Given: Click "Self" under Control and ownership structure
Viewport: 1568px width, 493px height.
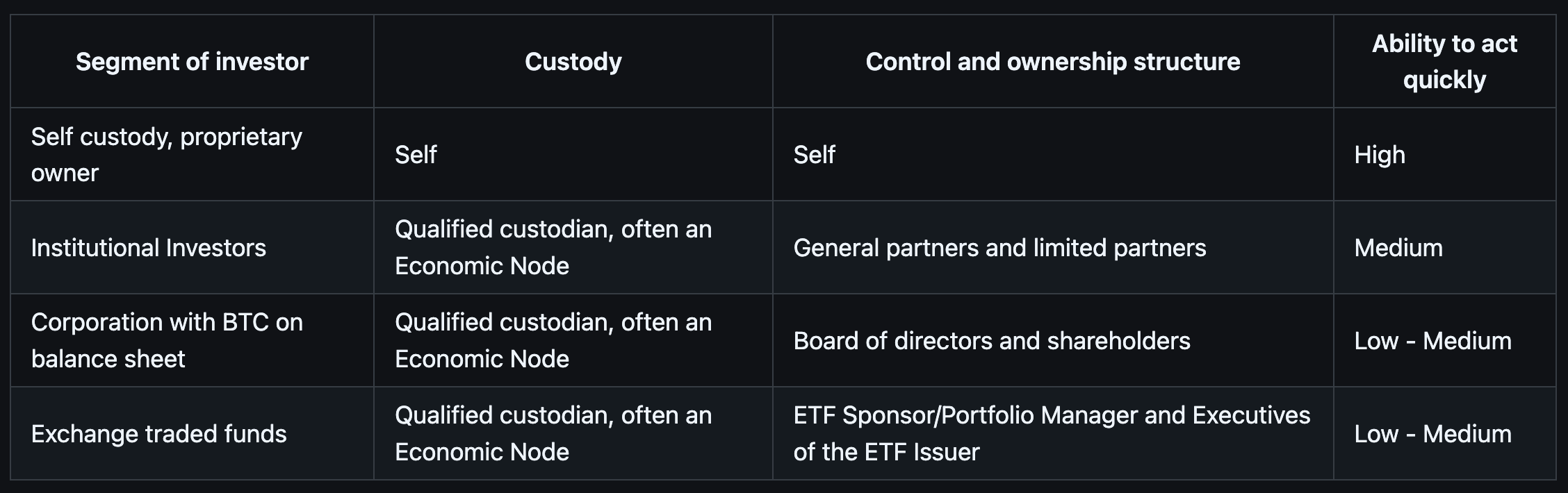Looking at the screenshot, I should [814, 155].
